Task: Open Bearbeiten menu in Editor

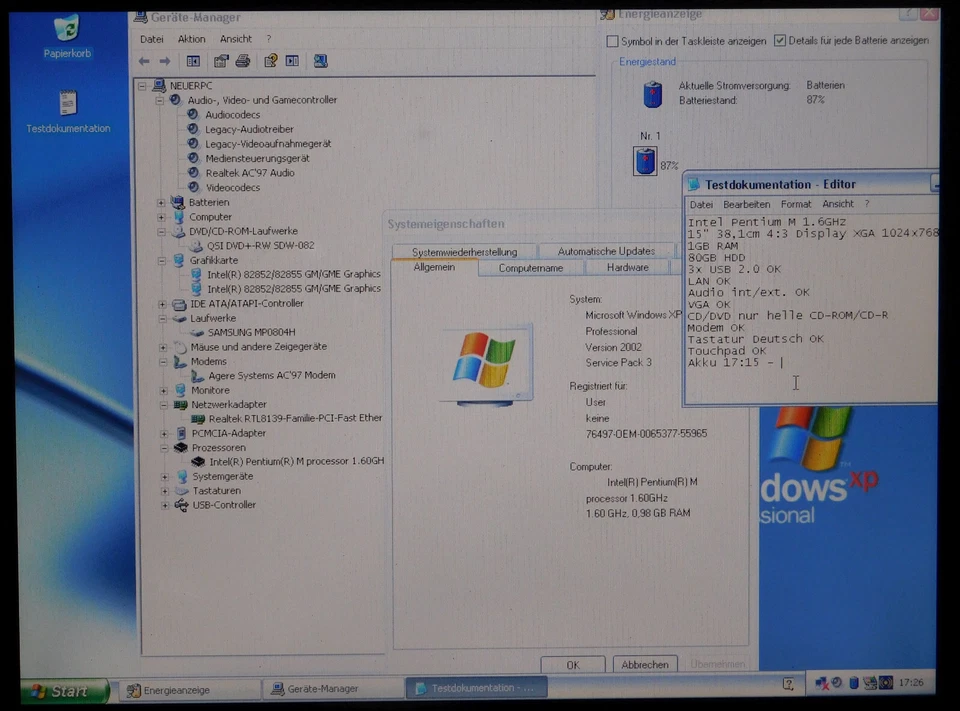Action: pos(746,205)
